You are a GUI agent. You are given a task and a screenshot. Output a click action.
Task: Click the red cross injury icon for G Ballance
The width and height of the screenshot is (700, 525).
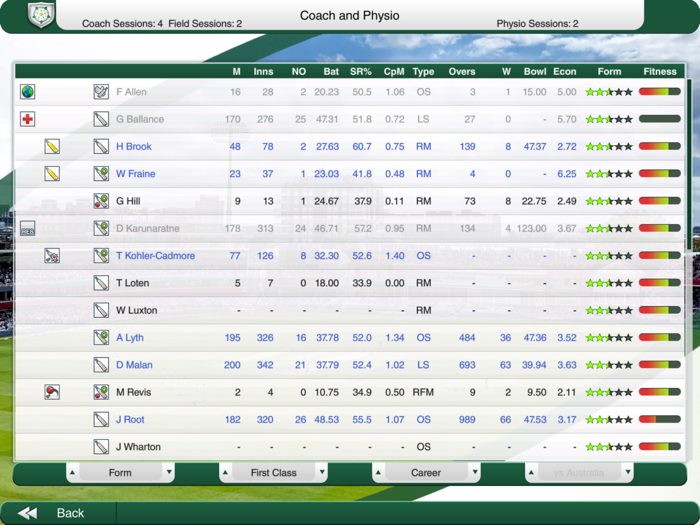[28, 119]
